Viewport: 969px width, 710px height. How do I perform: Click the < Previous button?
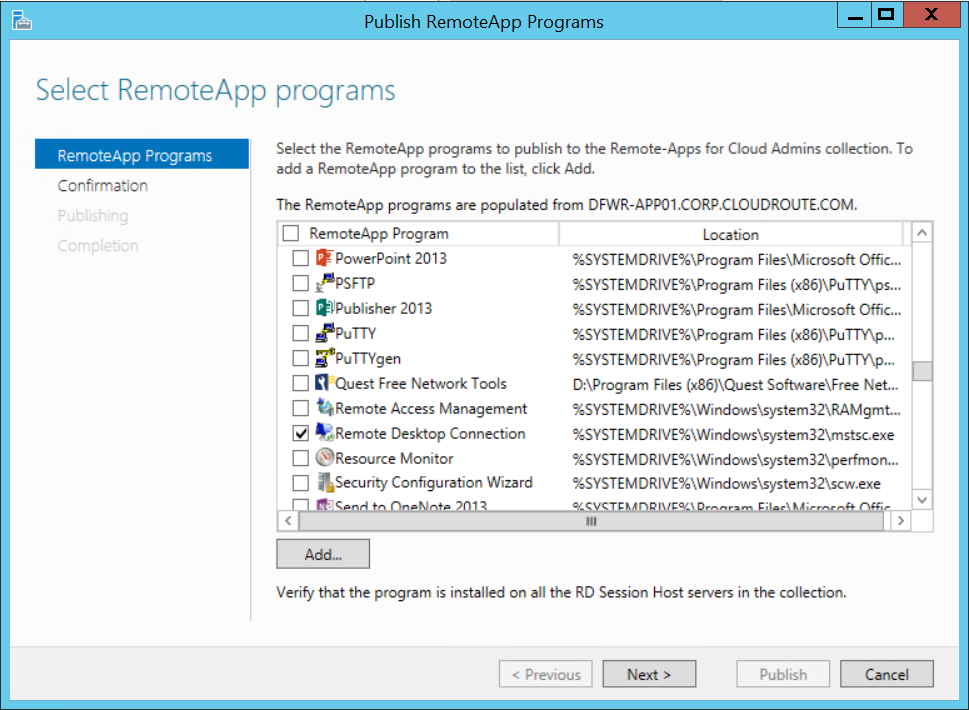546,674
